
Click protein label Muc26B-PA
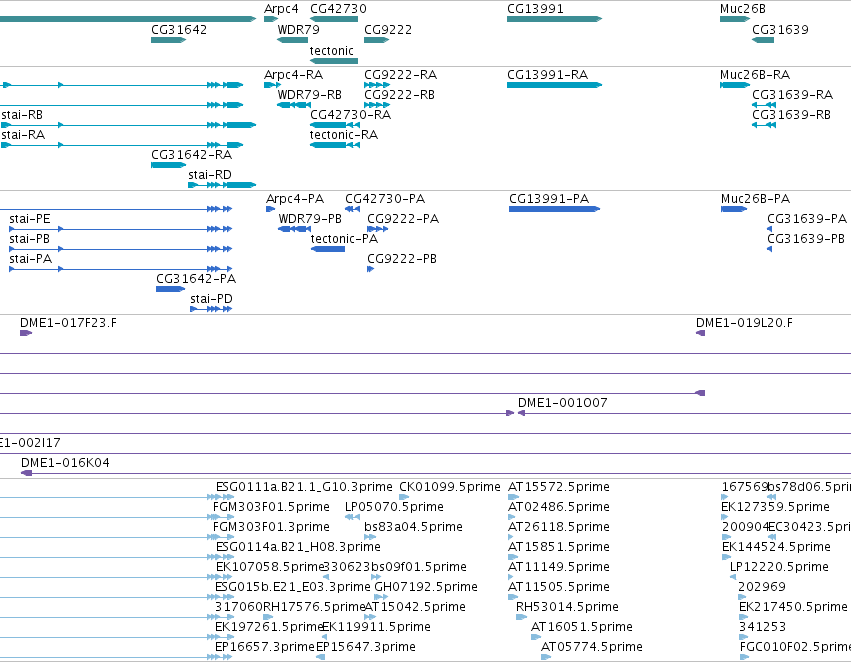(755, 199)
